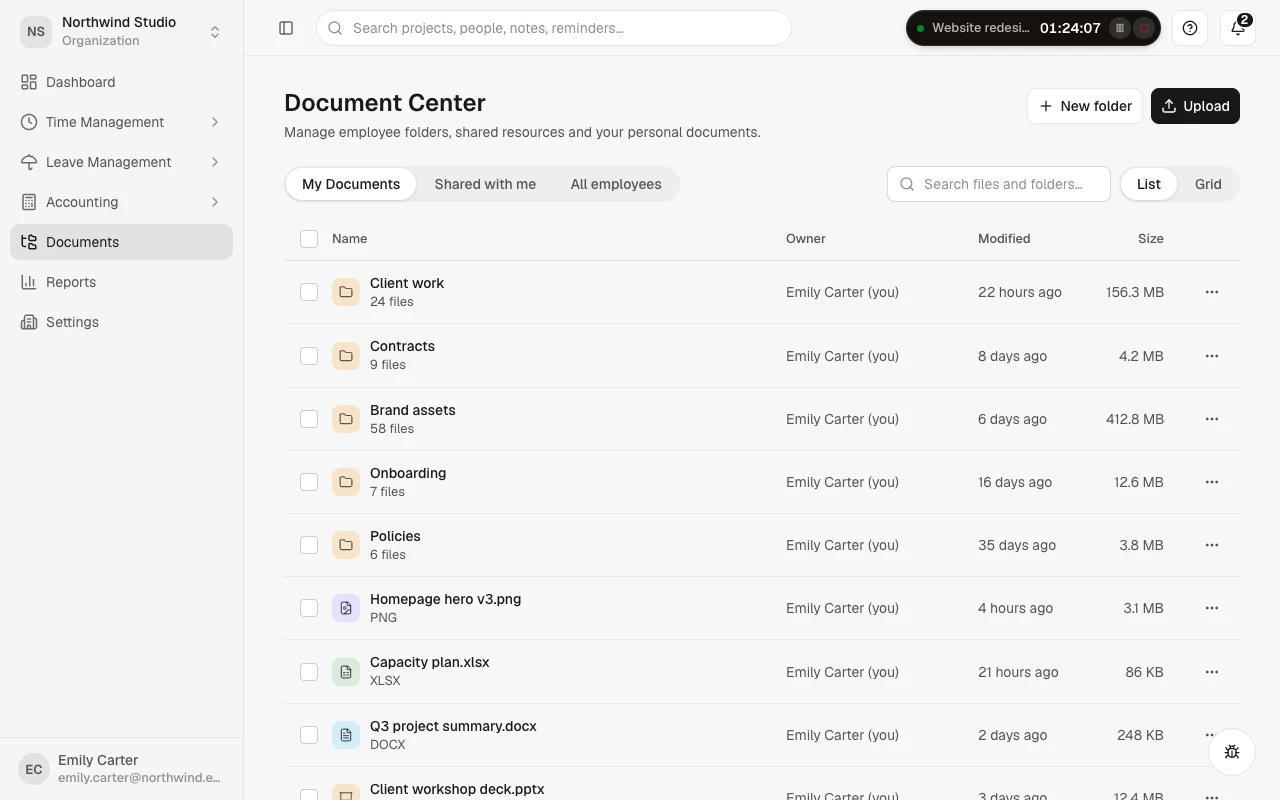Open more actions for Brand assets folder
Image resolution: width=1280 pixels, height=800 pixels.
pyautogui.click(x=1212, y=419)
